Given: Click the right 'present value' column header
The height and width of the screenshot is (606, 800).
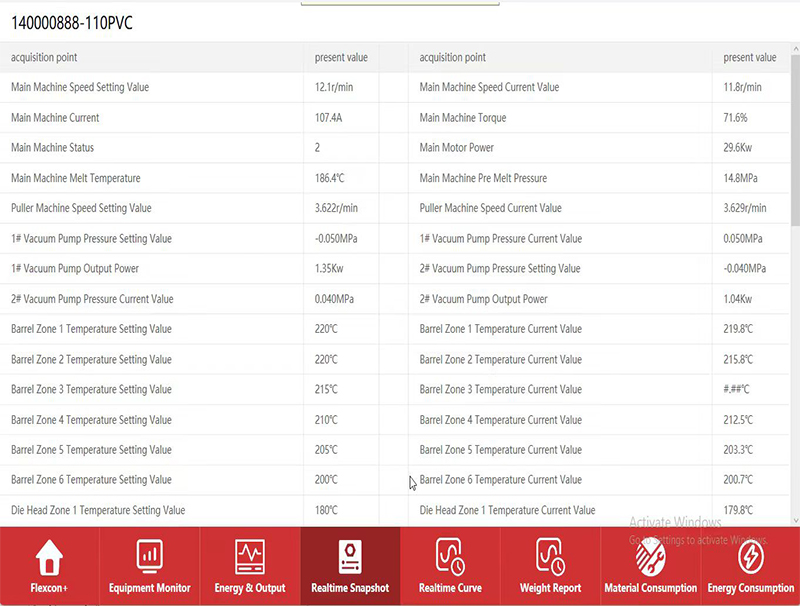Looking at the screenshot, I should (749, 58).
